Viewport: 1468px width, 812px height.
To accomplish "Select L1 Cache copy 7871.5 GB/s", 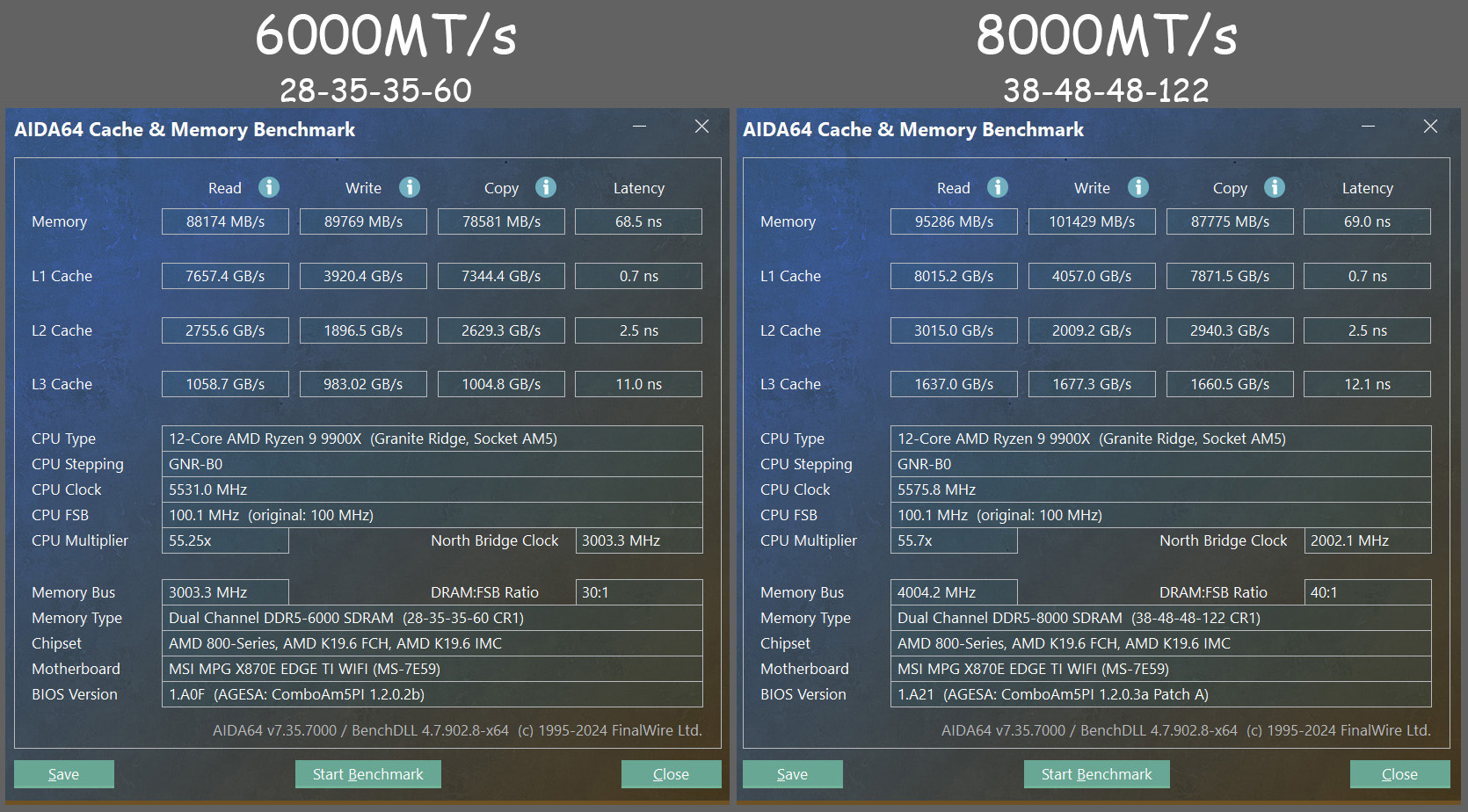I will (1230, 276).
